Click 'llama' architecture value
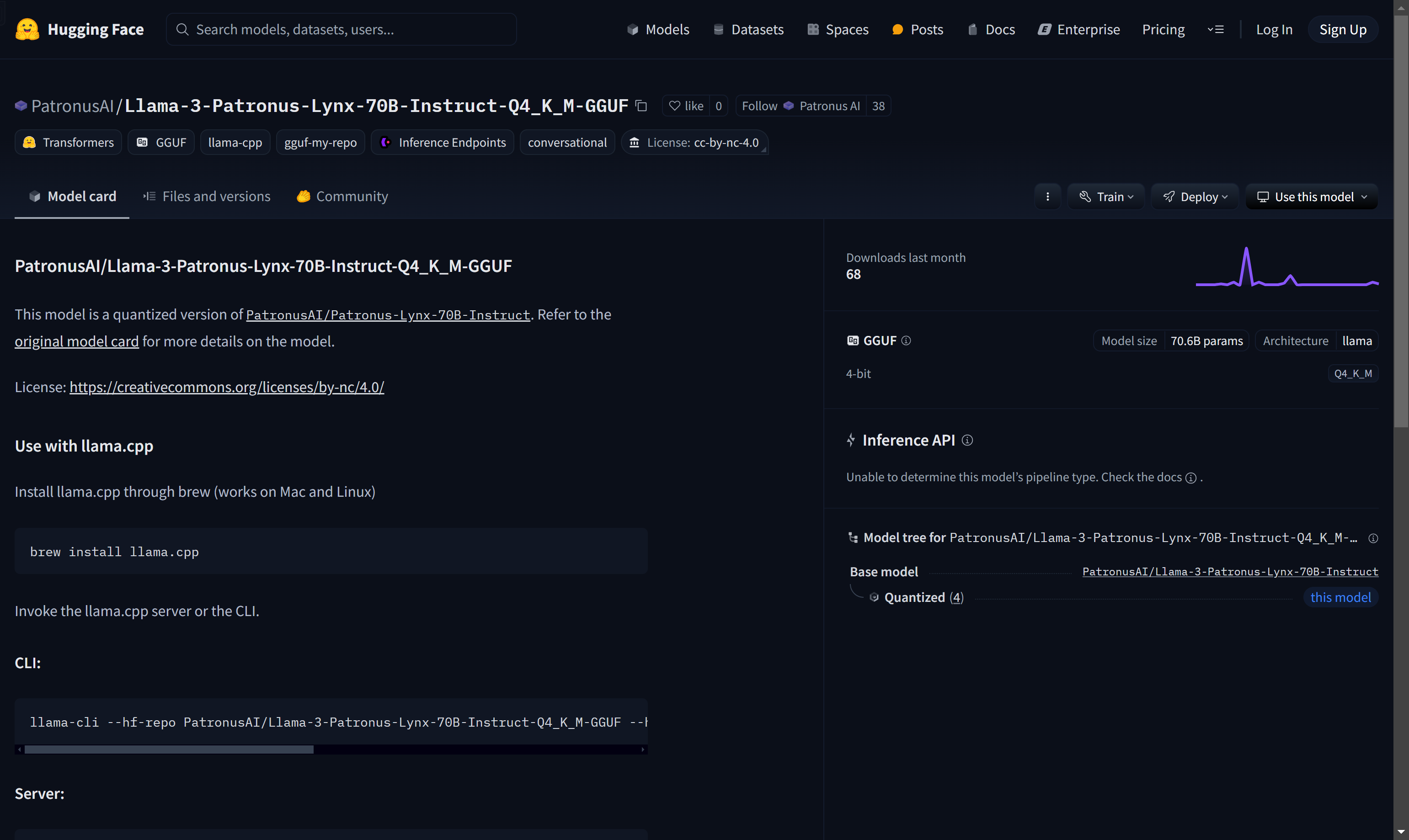 pyautogui.click(x=1357, y=341)
